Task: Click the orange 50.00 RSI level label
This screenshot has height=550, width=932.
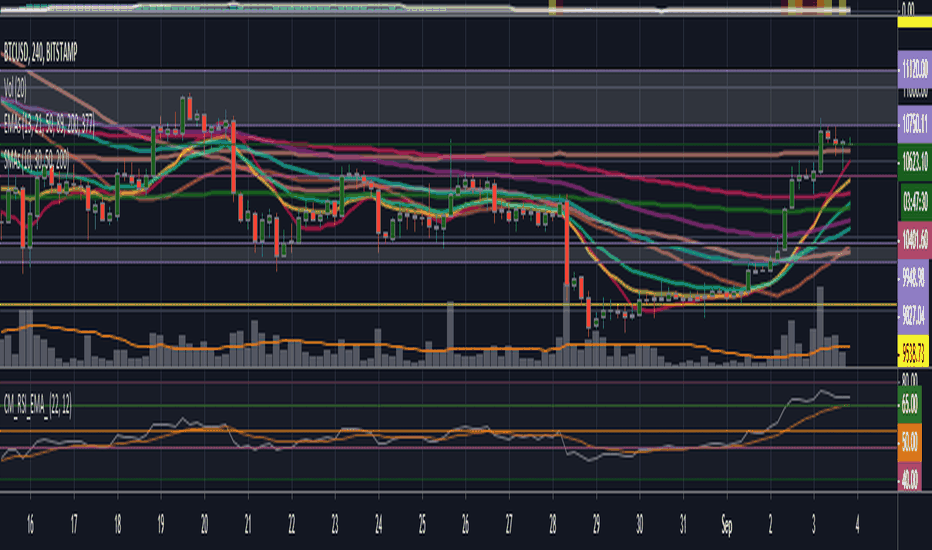Action: click(909, 442)
